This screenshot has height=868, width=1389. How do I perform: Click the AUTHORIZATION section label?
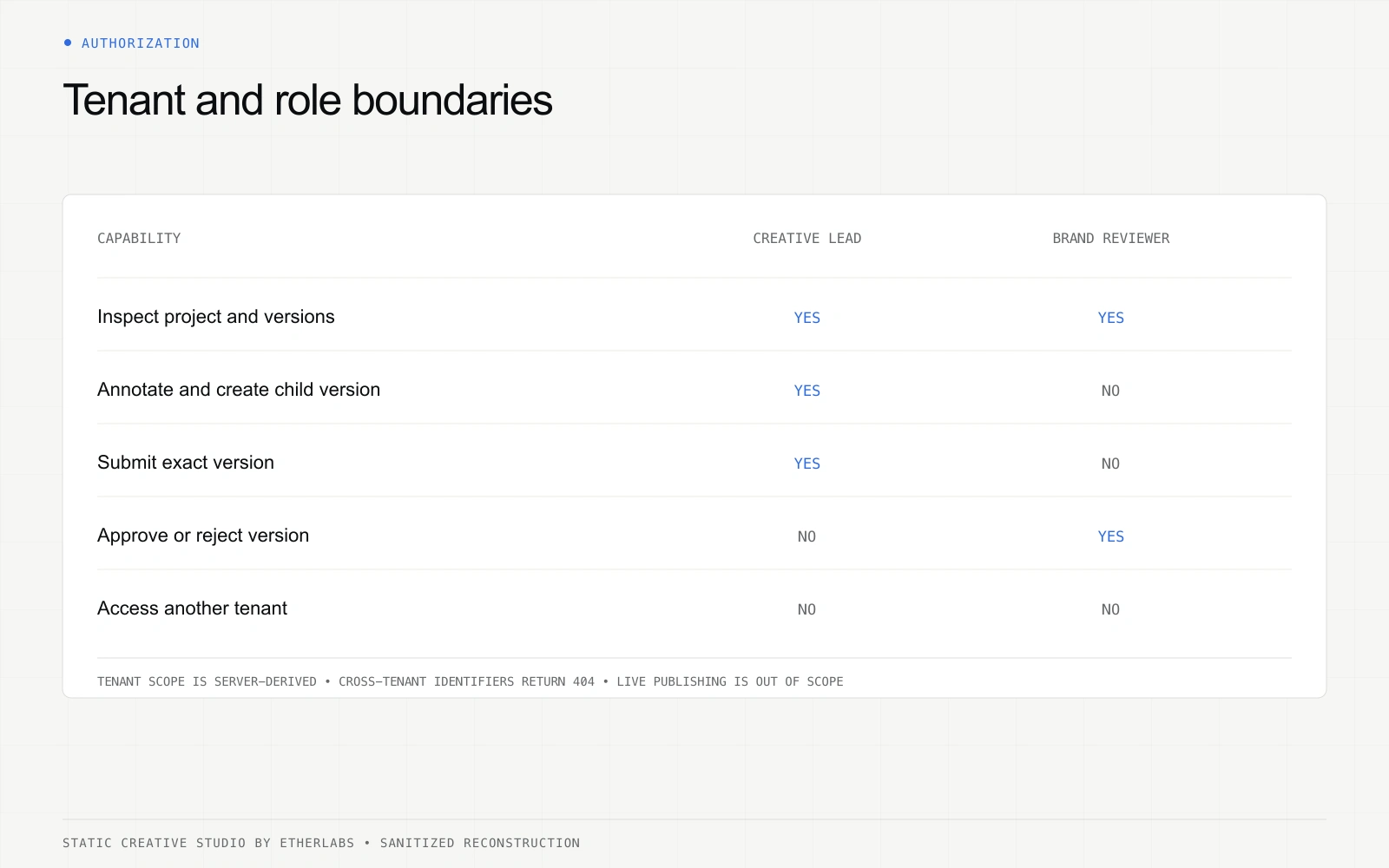140,43
